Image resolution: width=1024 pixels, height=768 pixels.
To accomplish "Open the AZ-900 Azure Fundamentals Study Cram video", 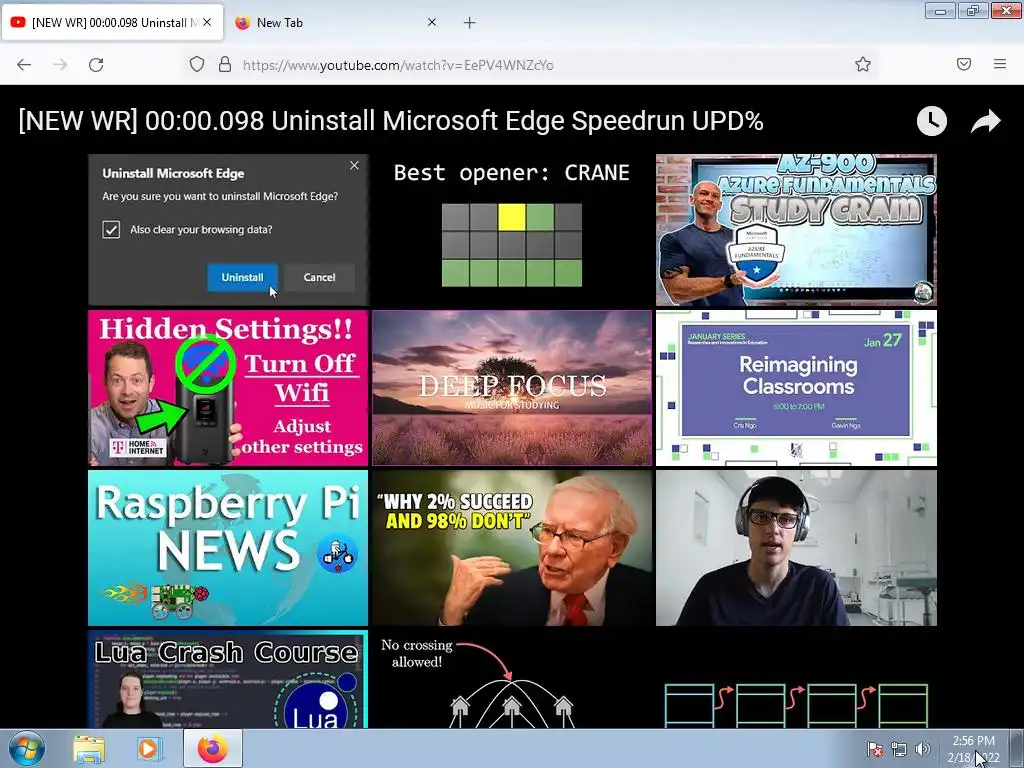I will pos(796,230).
